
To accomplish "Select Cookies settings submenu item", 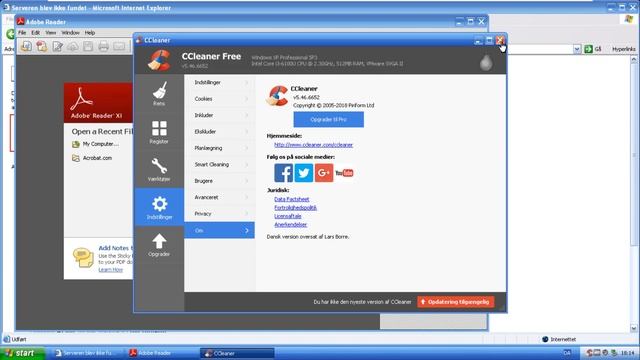I will (x=220, y=99).
